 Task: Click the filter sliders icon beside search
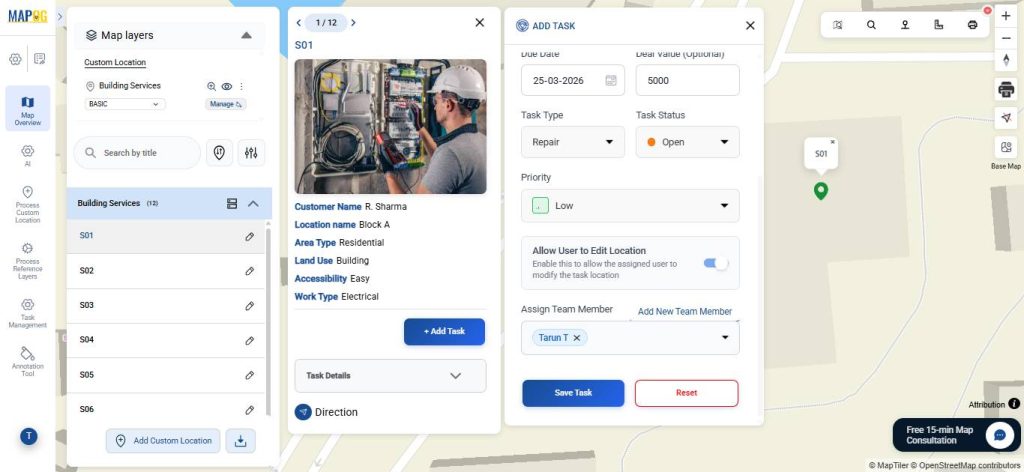251,153
